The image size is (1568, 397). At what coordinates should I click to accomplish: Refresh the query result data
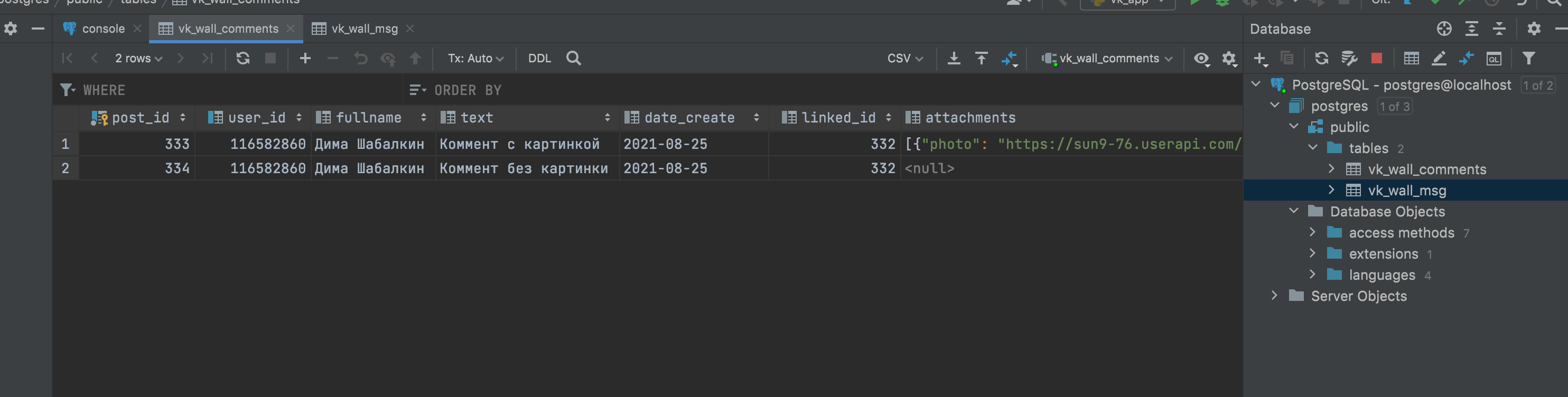point(243,59)
